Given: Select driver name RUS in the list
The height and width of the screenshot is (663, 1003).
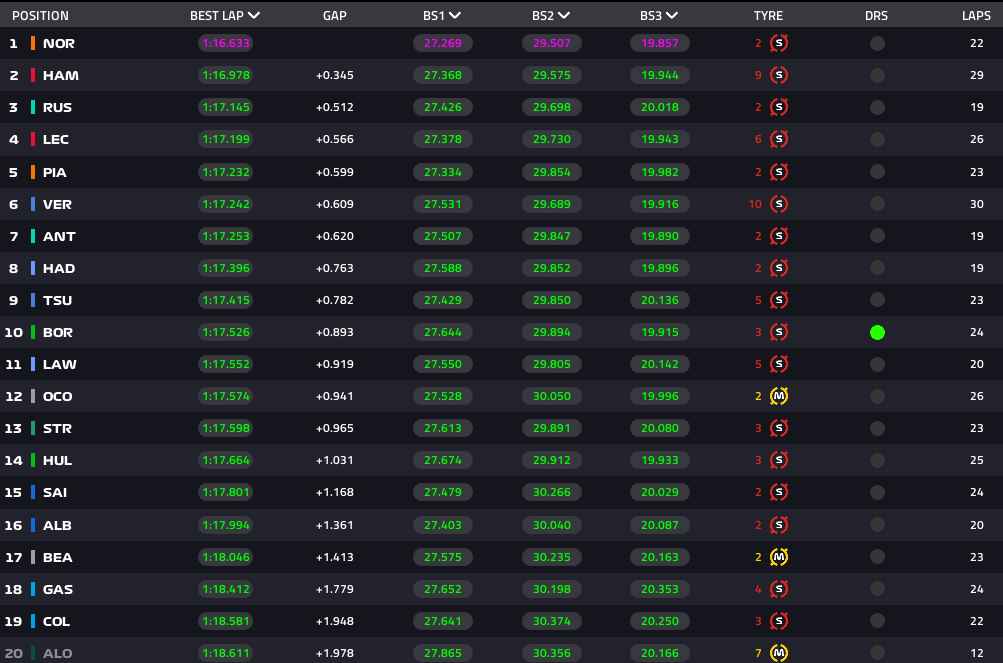Looking at the screenshot, I should [x=57, y=107].
